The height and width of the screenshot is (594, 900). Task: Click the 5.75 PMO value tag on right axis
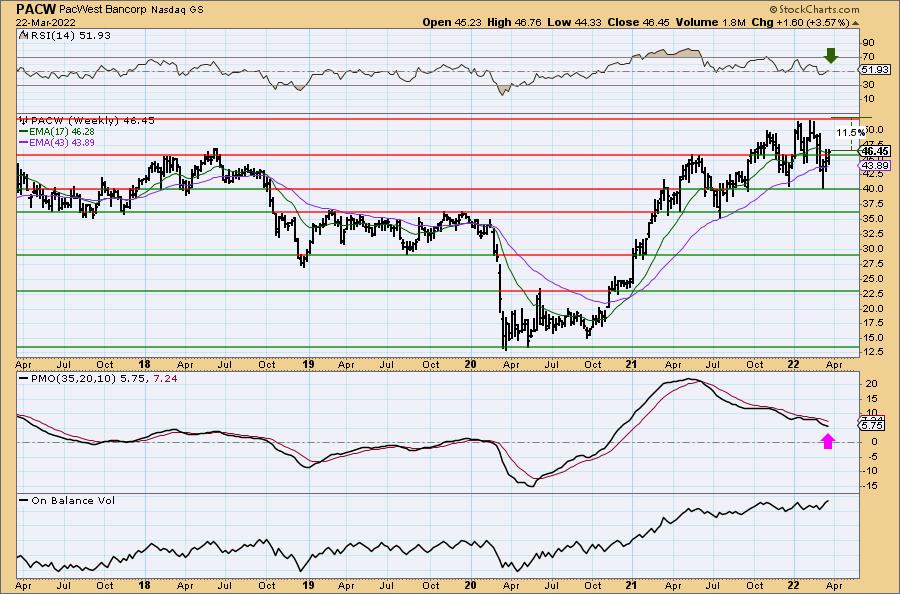(x=873, y=425)
